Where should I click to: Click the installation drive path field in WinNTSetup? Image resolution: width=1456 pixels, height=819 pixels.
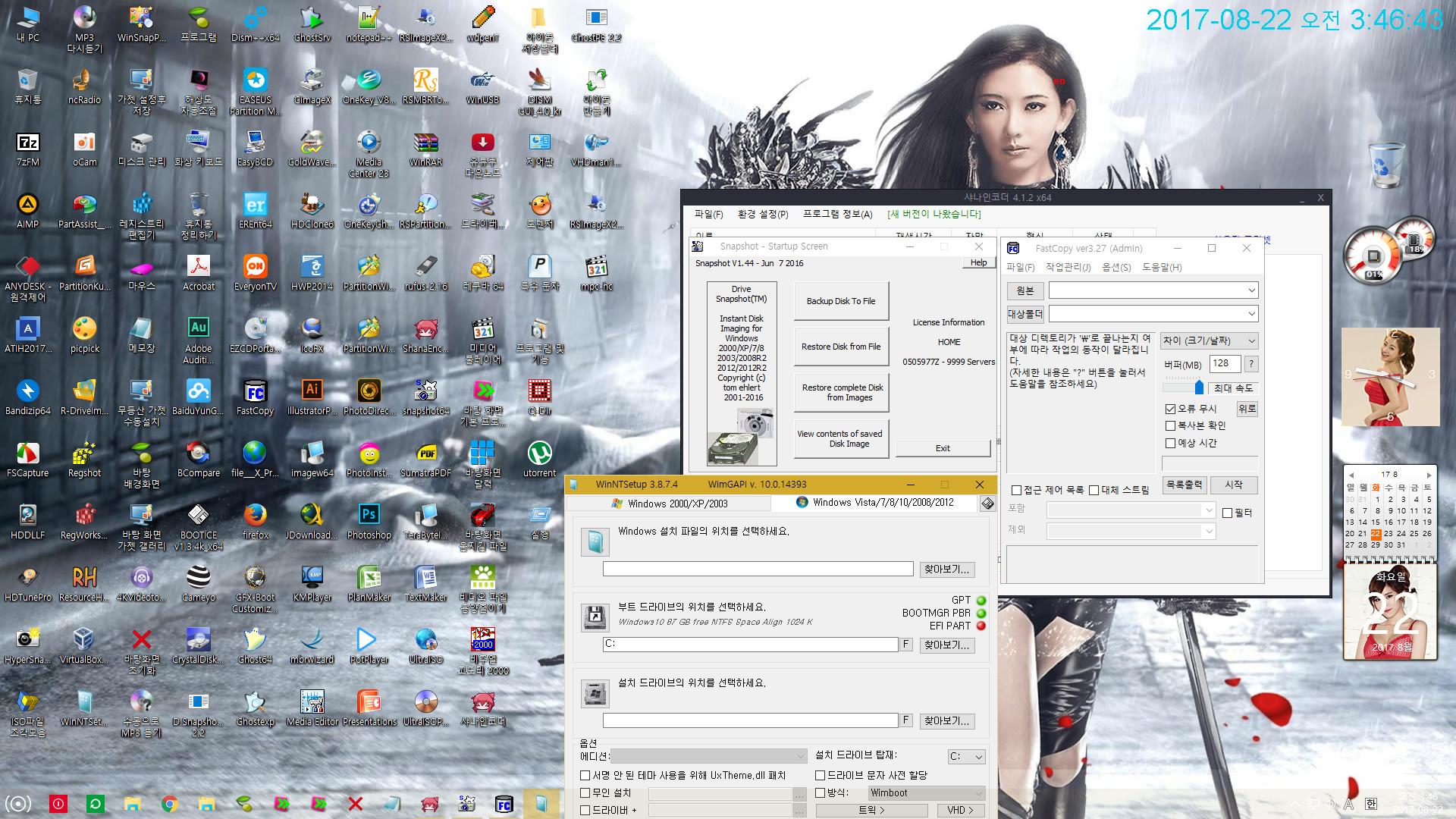[750, 720]
